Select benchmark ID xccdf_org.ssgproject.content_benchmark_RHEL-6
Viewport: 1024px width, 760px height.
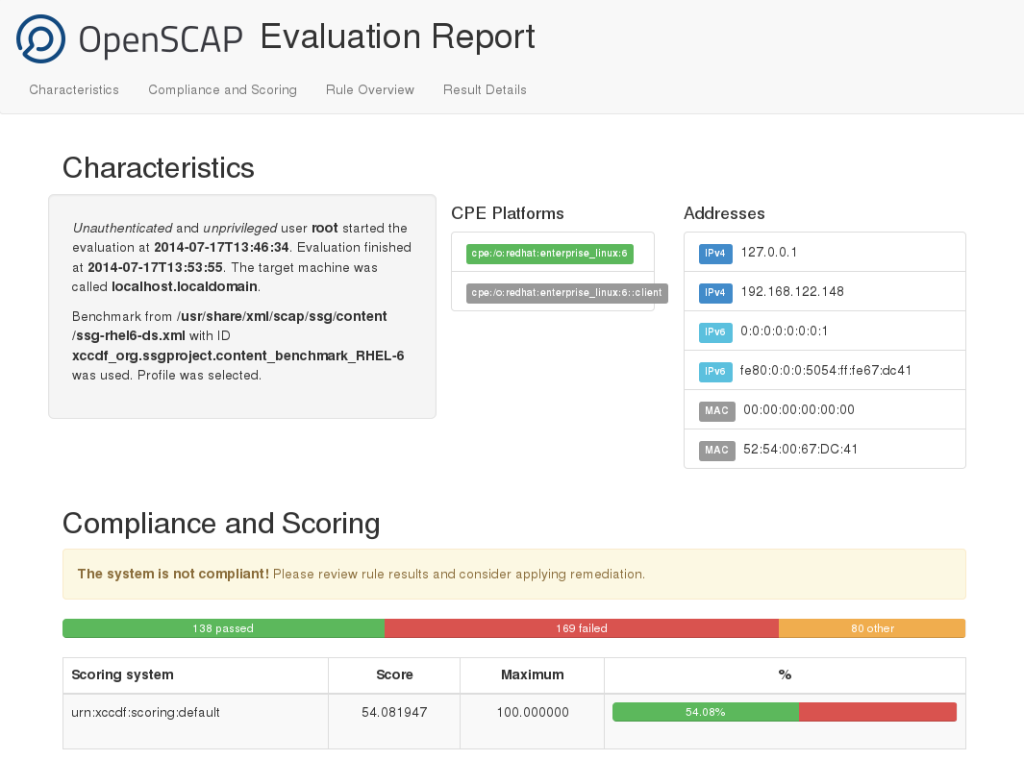(x=238, y=355)
